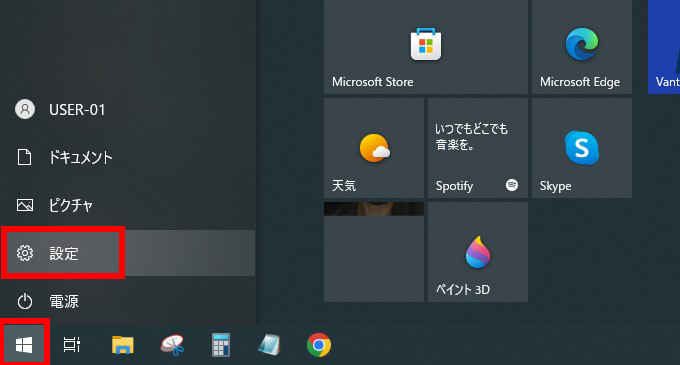680x365 pixels.
Task: Open the Windows Start button
Action: tap(24, 345)
